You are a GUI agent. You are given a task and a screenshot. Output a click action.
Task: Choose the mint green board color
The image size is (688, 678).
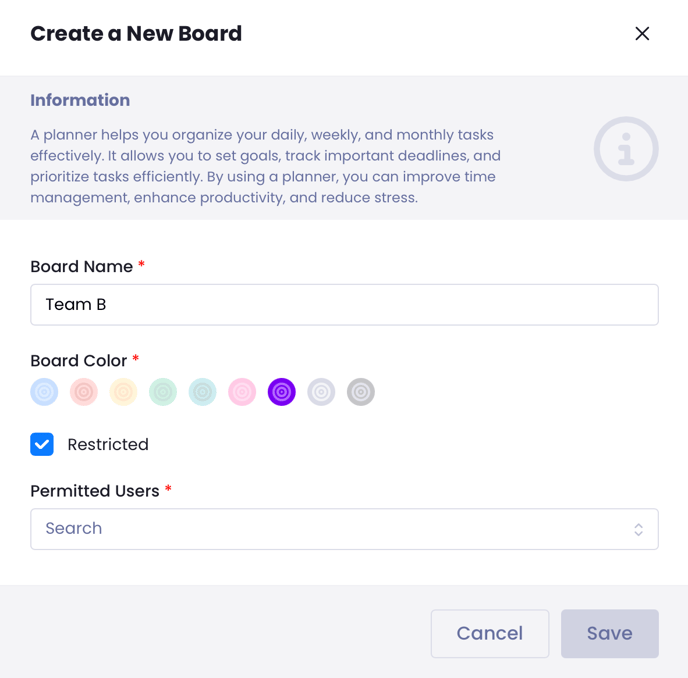coord(163,392)
